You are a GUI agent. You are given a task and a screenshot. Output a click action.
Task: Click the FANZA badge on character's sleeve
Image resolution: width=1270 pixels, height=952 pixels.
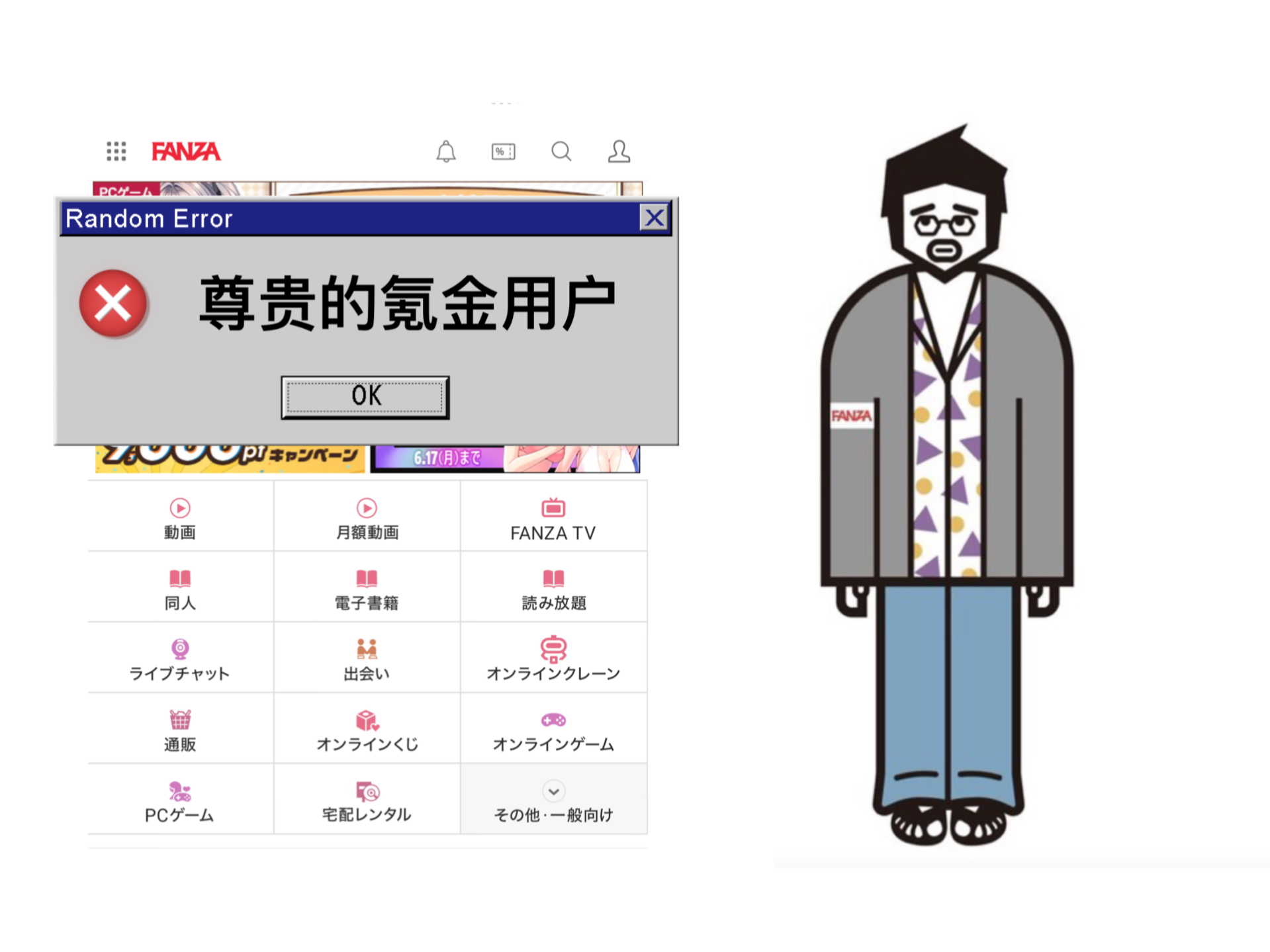pyautogui.click(x=851, y=416)
